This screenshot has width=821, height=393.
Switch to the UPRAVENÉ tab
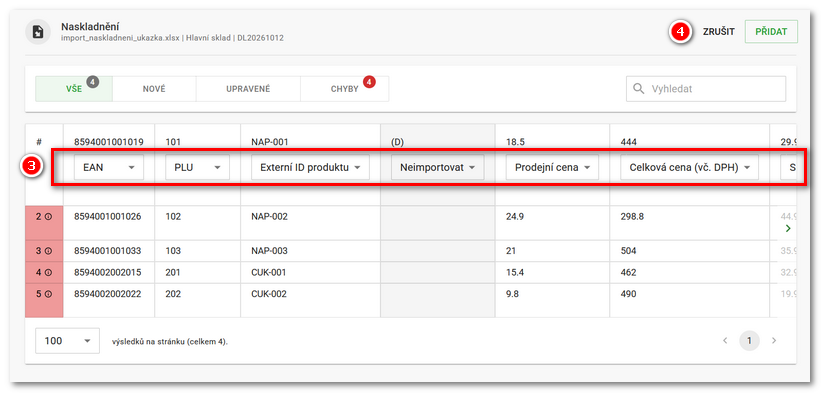(248, 89)
